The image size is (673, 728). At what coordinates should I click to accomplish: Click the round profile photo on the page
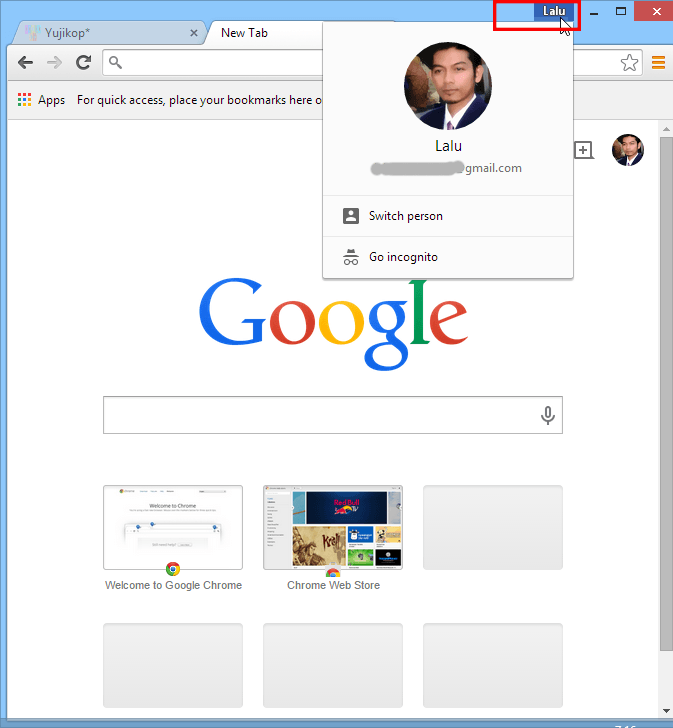click(x=628, y=150)
